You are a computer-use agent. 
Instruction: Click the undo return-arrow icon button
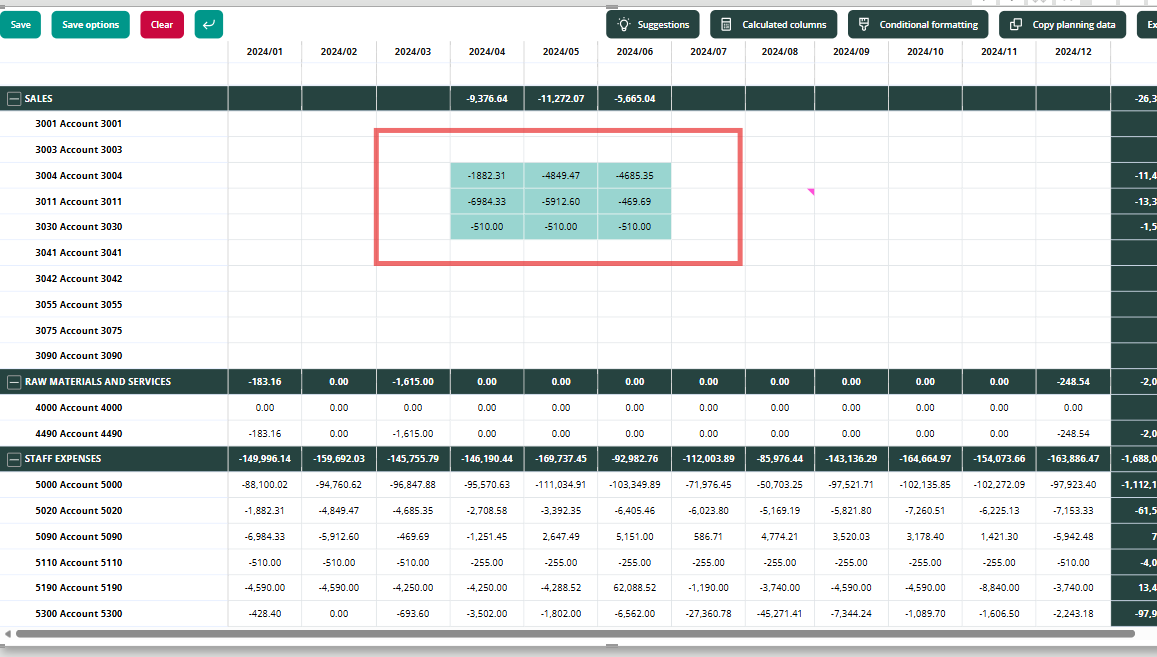[209, 24]
